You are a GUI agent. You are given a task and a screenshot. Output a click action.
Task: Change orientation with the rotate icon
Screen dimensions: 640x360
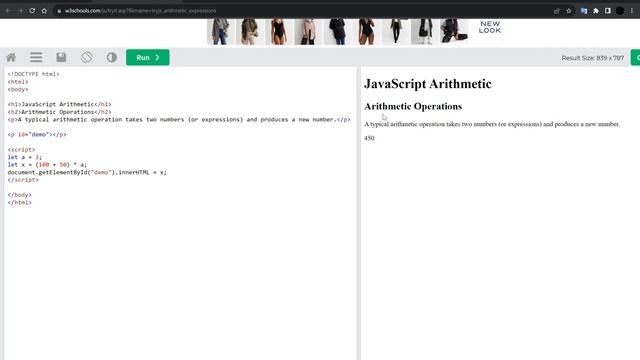click(x=87, y=58)
